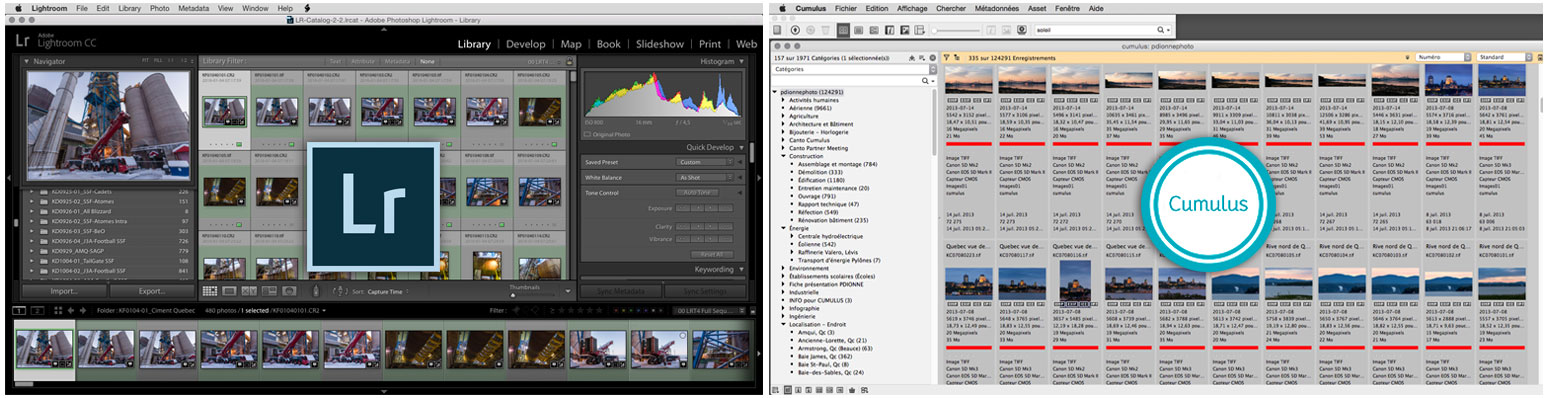The image size is (1551, 398).
Task: Open People view icon in Lightroom toolbar
Action: tap(289, 291)
